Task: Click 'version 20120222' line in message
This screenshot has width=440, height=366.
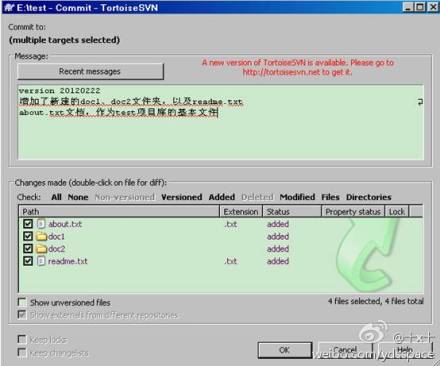Action: [x=59, y=91]
